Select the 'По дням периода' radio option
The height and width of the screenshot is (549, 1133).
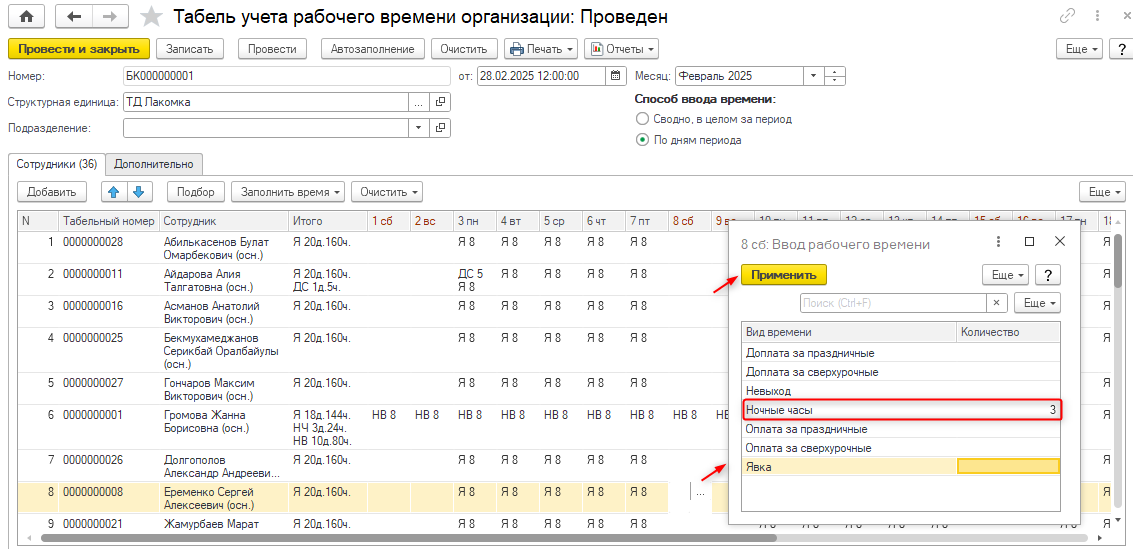tap(642, 140)
